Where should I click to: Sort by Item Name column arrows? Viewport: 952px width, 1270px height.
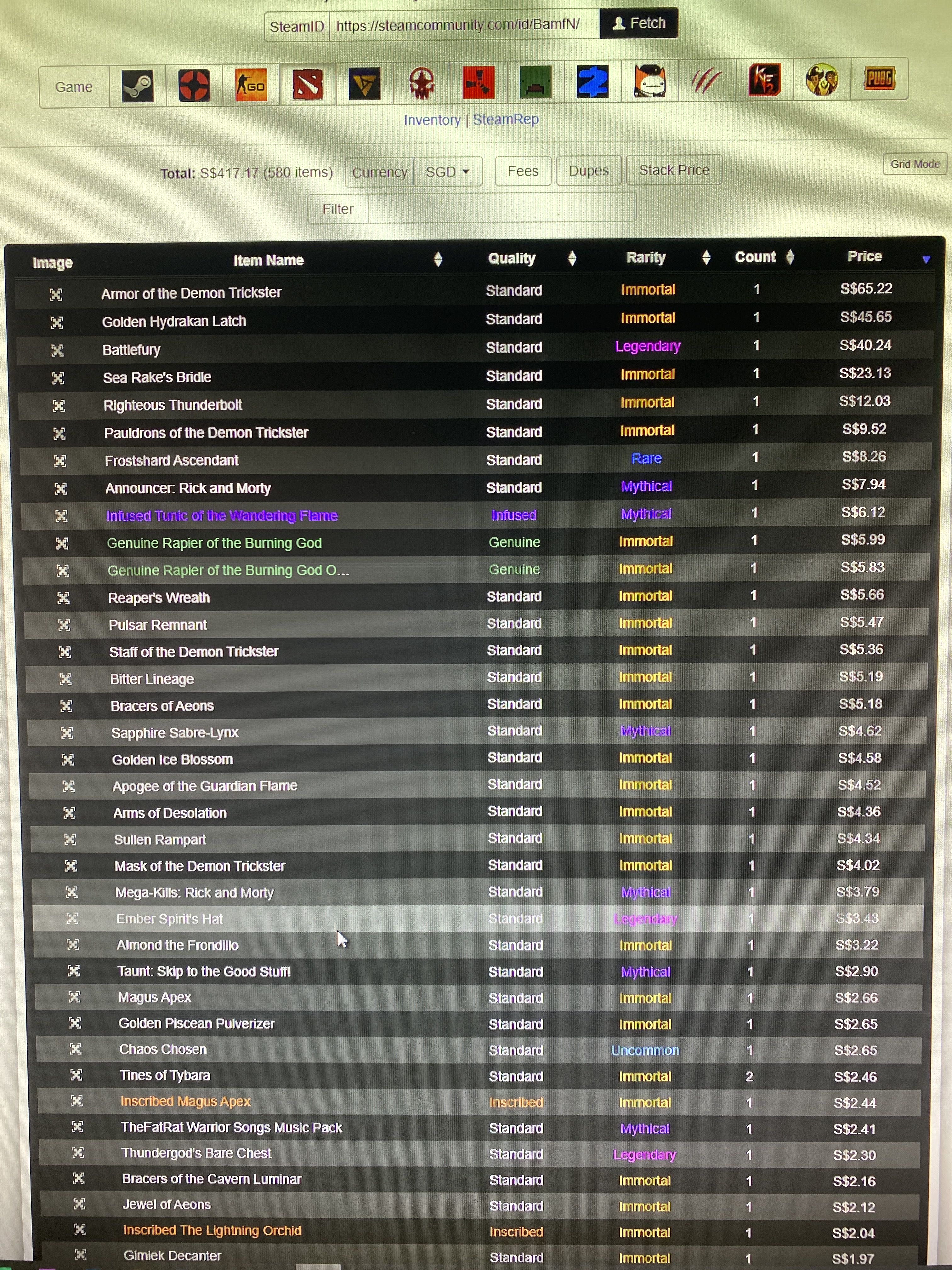click(x=438, y=259)
